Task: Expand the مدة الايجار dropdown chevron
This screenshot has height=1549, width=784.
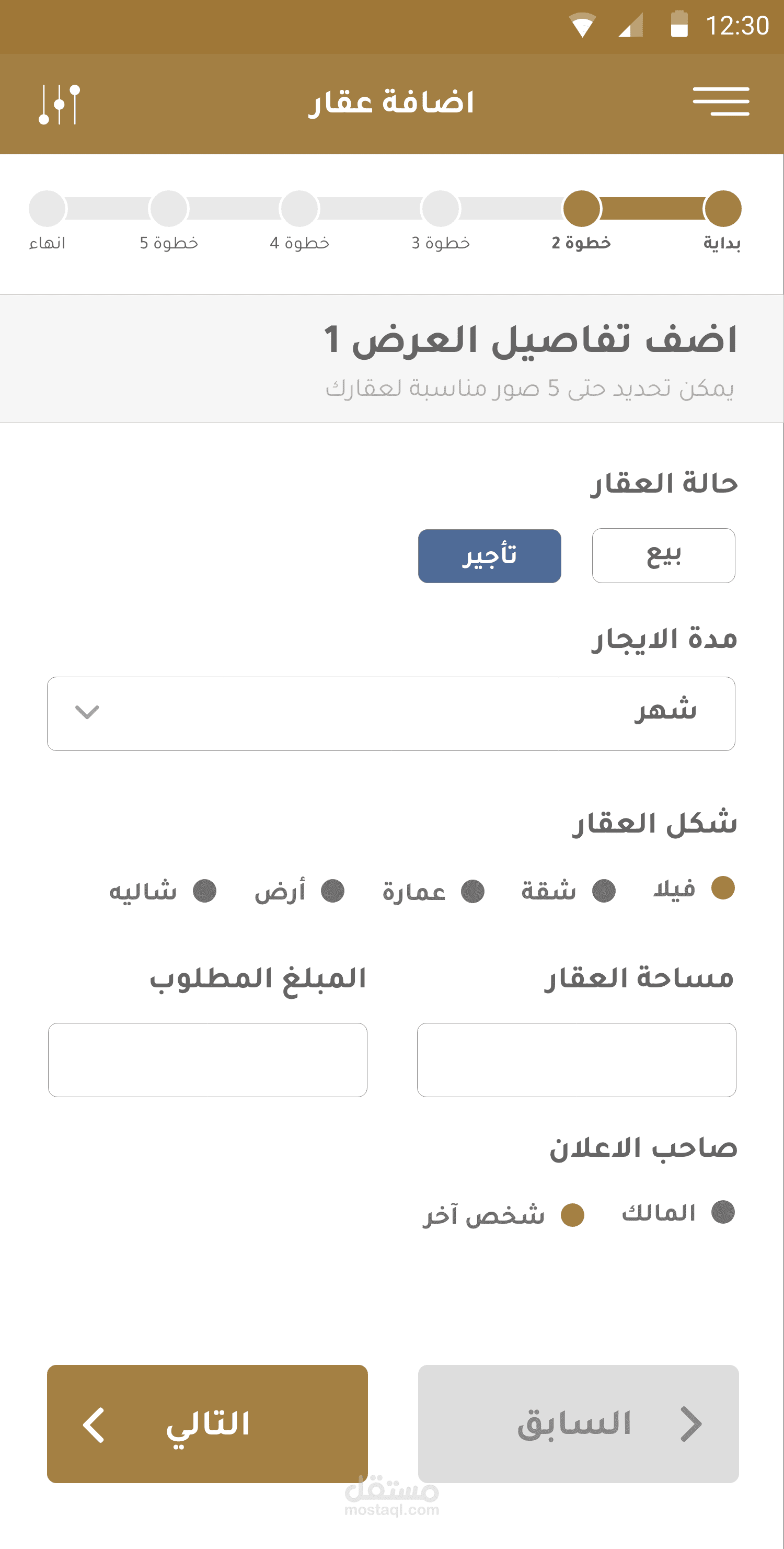Action: click(x=87, y=713)
